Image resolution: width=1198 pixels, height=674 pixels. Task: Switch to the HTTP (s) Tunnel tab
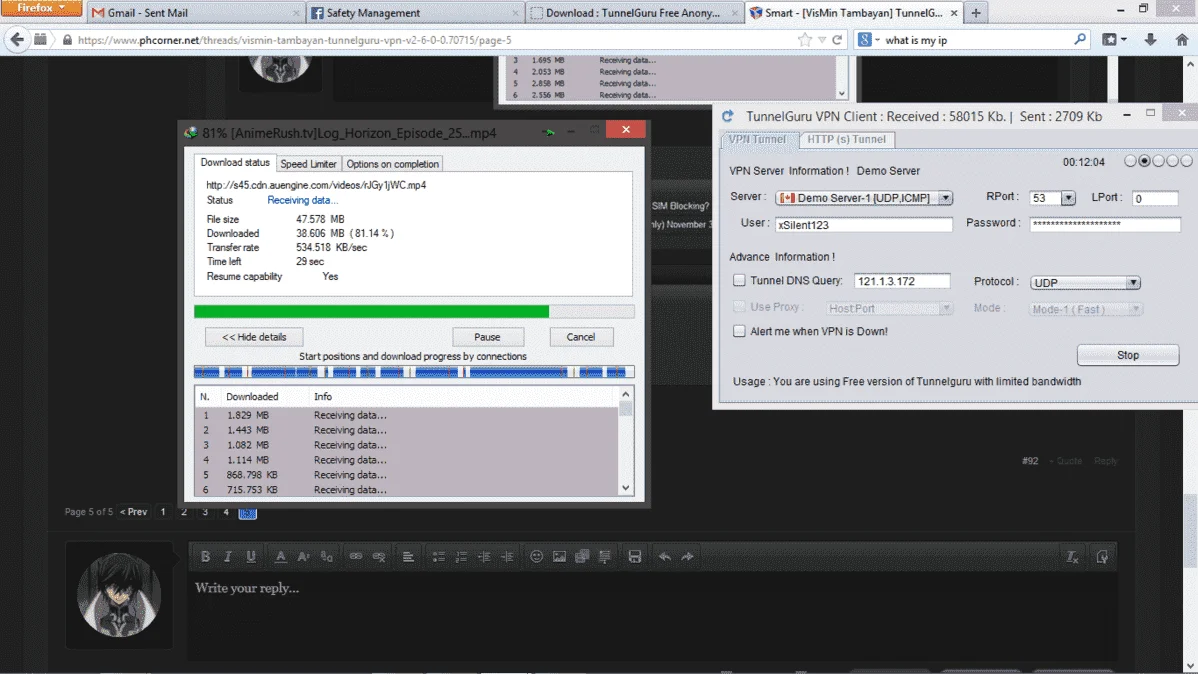(847, 139)
